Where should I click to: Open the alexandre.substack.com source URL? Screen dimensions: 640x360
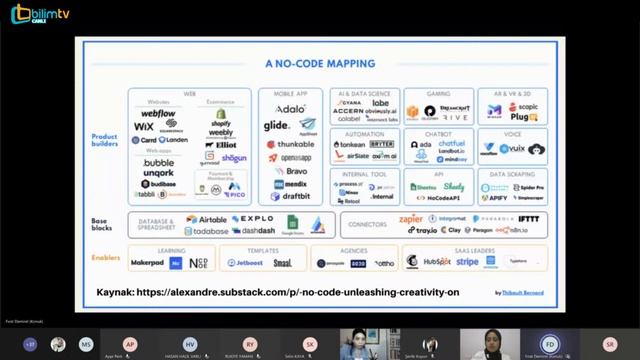click(298, 292)
